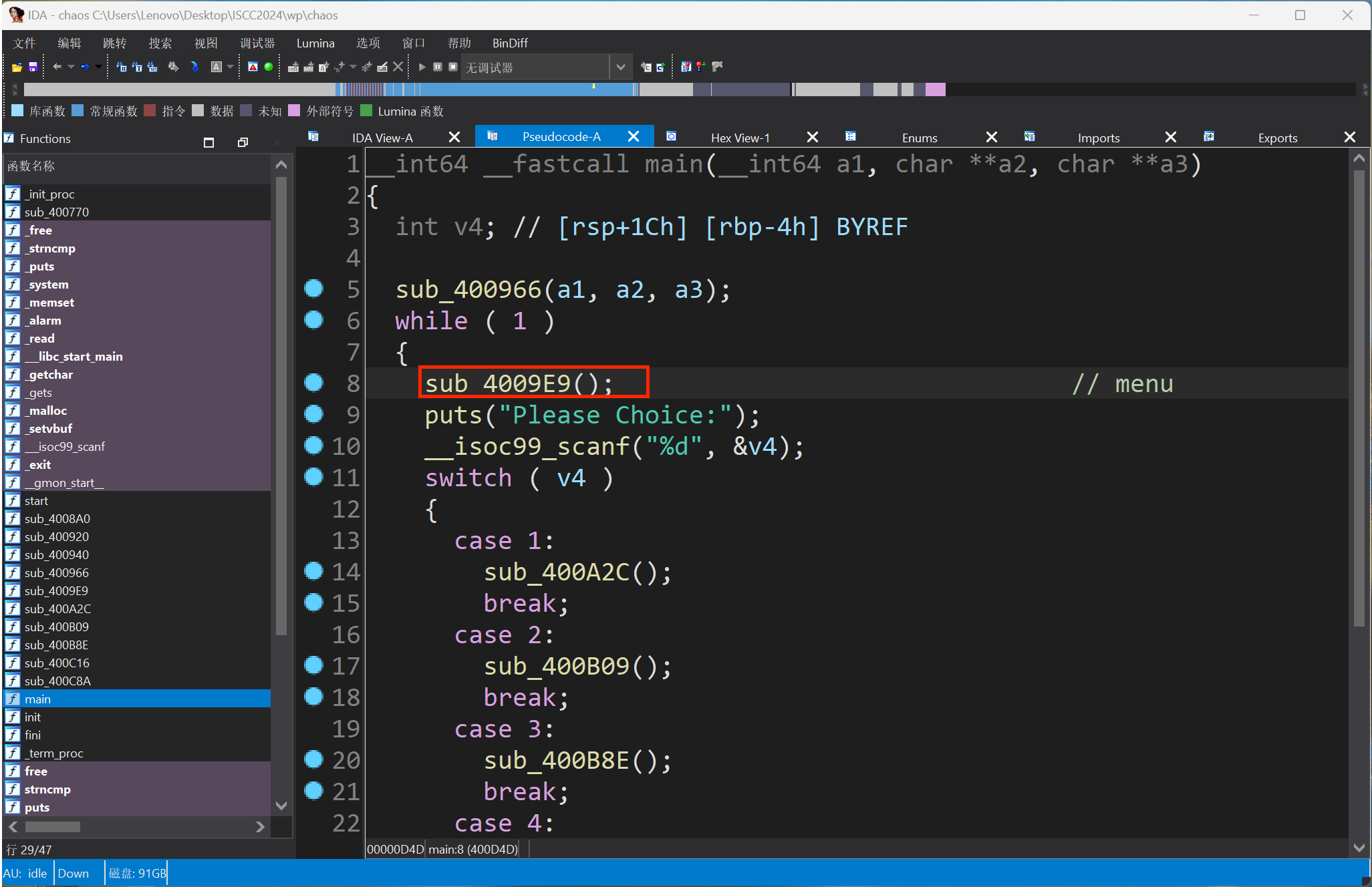1372x887 pixels.
Task: Click the debugger pause button
Action: pyautogui.click(x=438, y=67)
